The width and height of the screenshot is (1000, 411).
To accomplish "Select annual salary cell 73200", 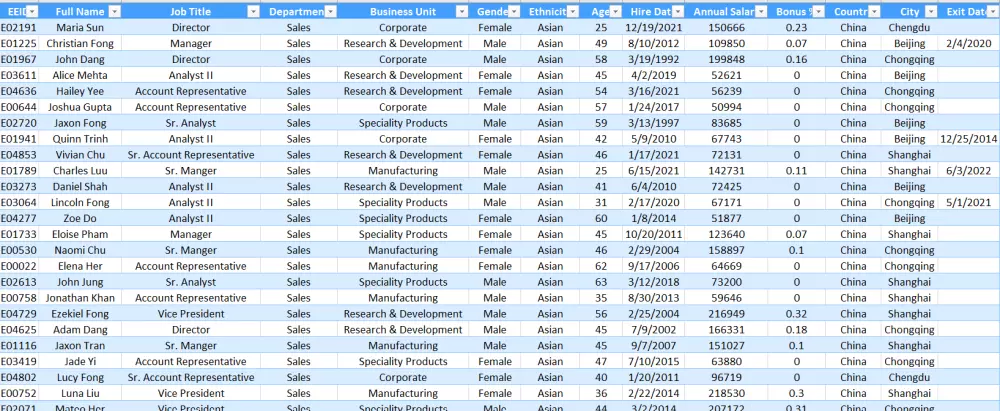I will click(726, 282).
